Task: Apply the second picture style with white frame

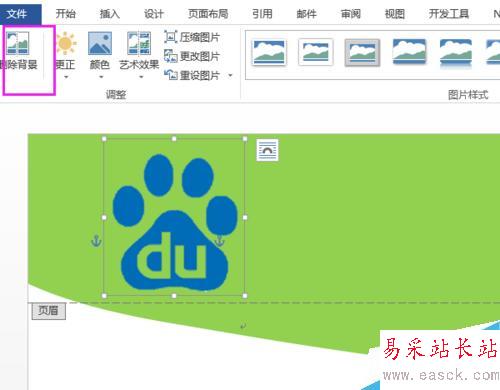Action: click(x=316, y=52)
